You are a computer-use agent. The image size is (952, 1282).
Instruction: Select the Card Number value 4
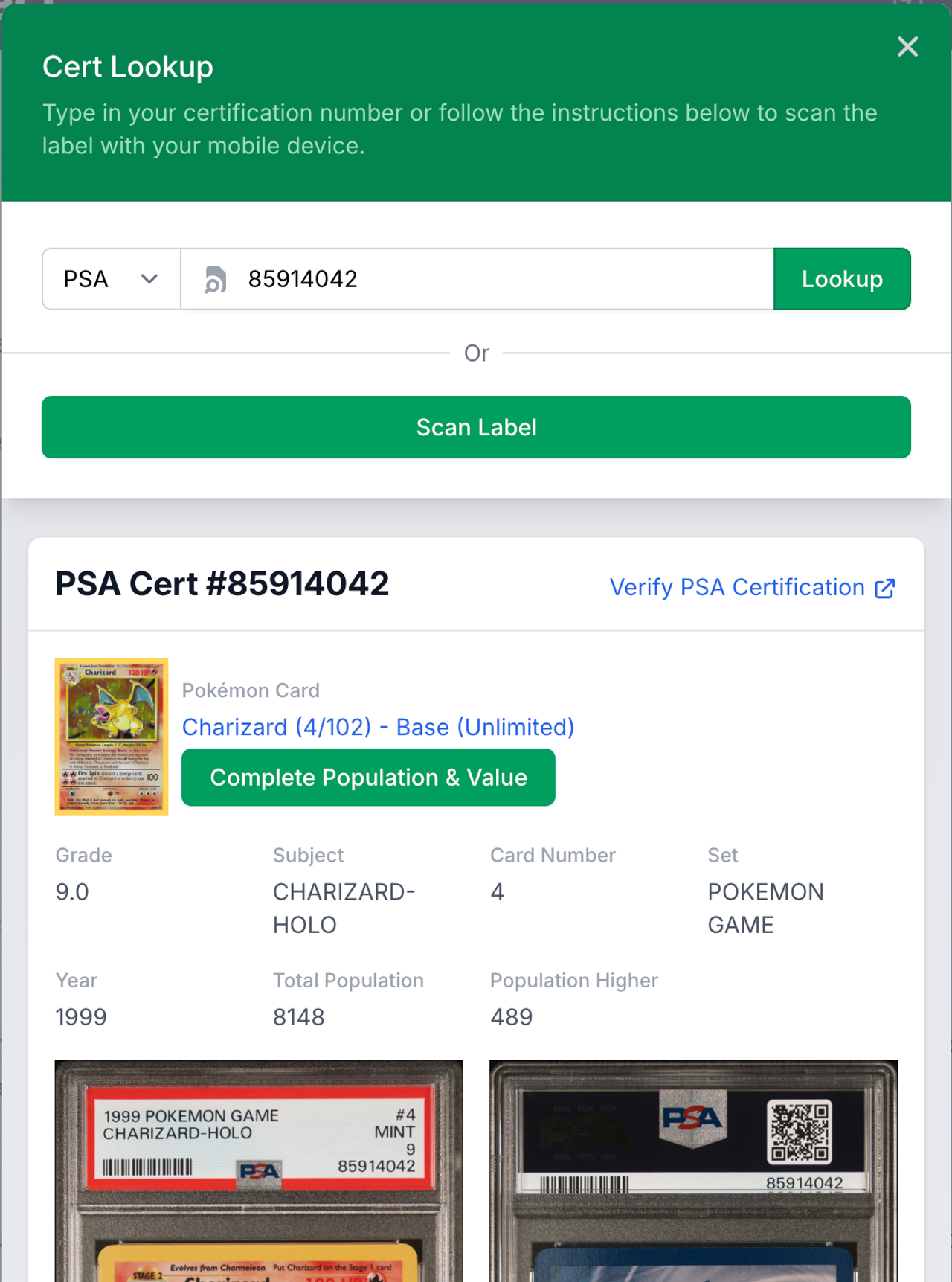pyautogui.click(x=498, y=891)
